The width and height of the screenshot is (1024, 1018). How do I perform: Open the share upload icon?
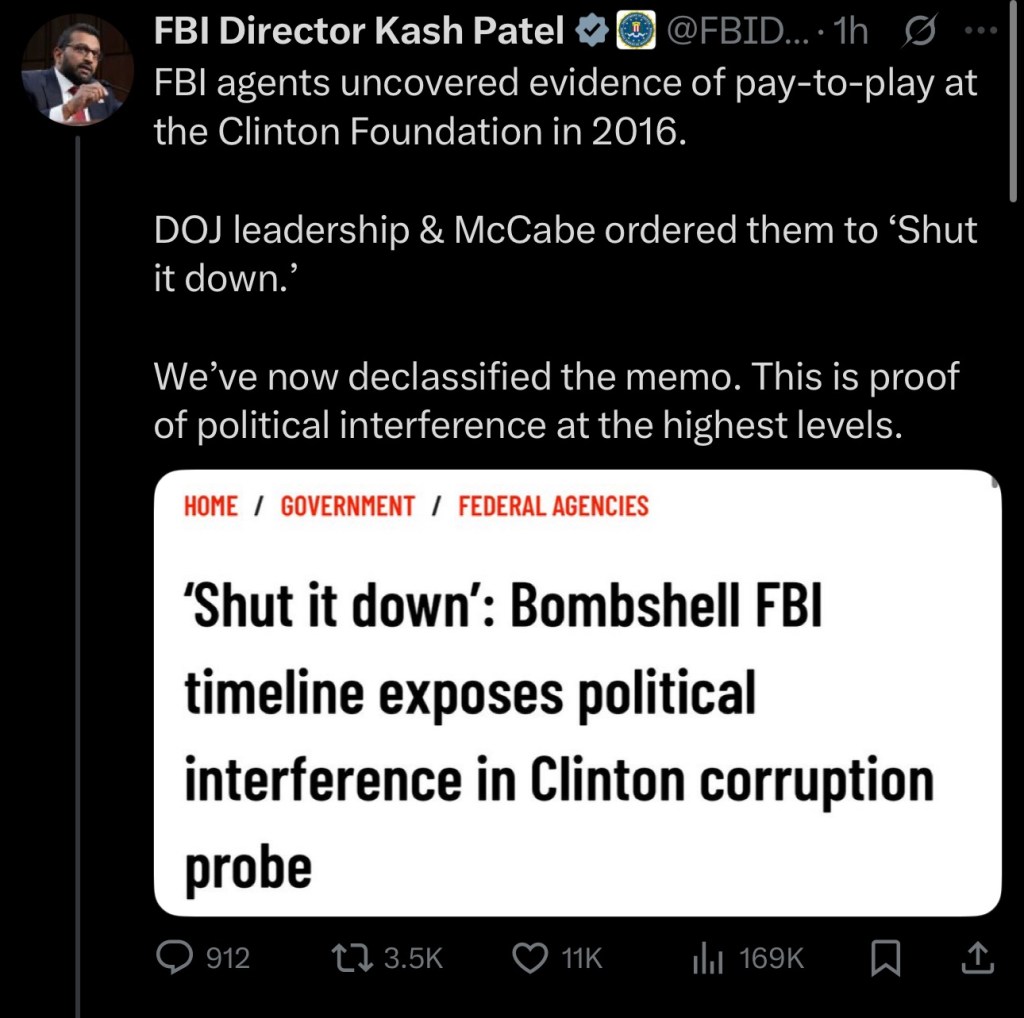tap(977, 958)
